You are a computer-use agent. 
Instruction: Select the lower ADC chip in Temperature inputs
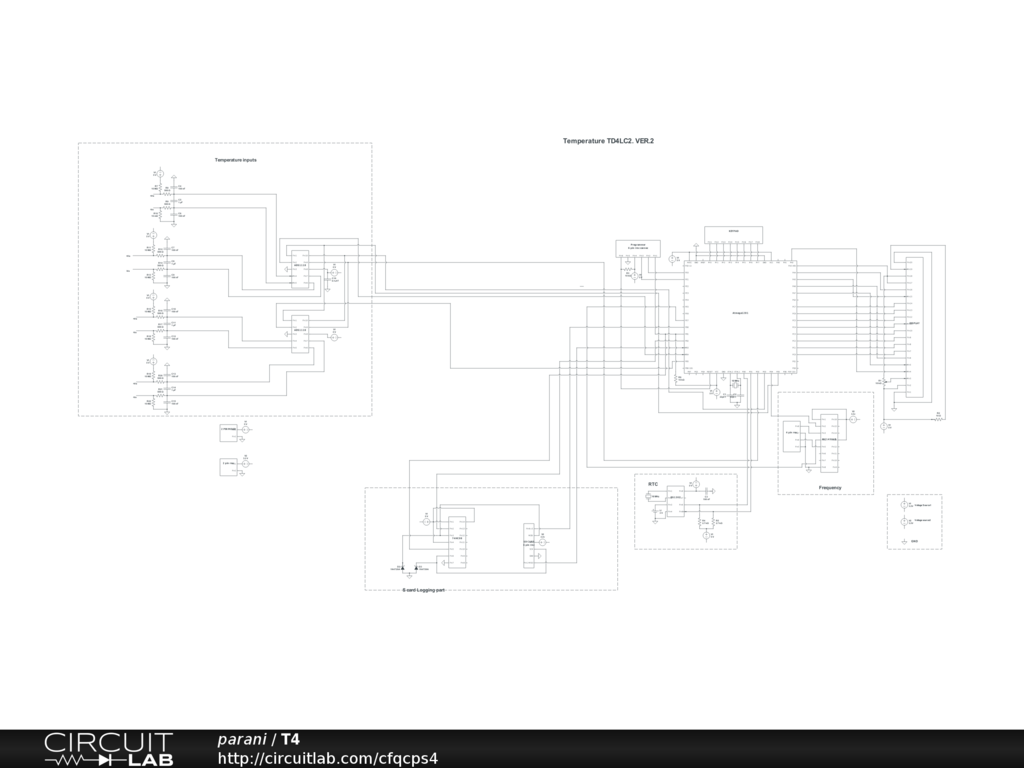[299, 335]
